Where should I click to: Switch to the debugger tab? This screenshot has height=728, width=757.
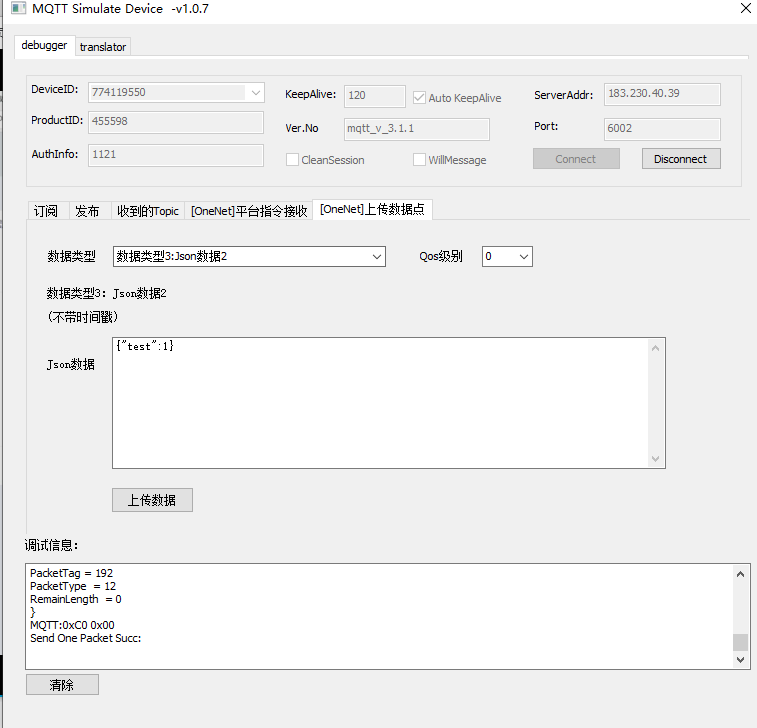[44, 45]
